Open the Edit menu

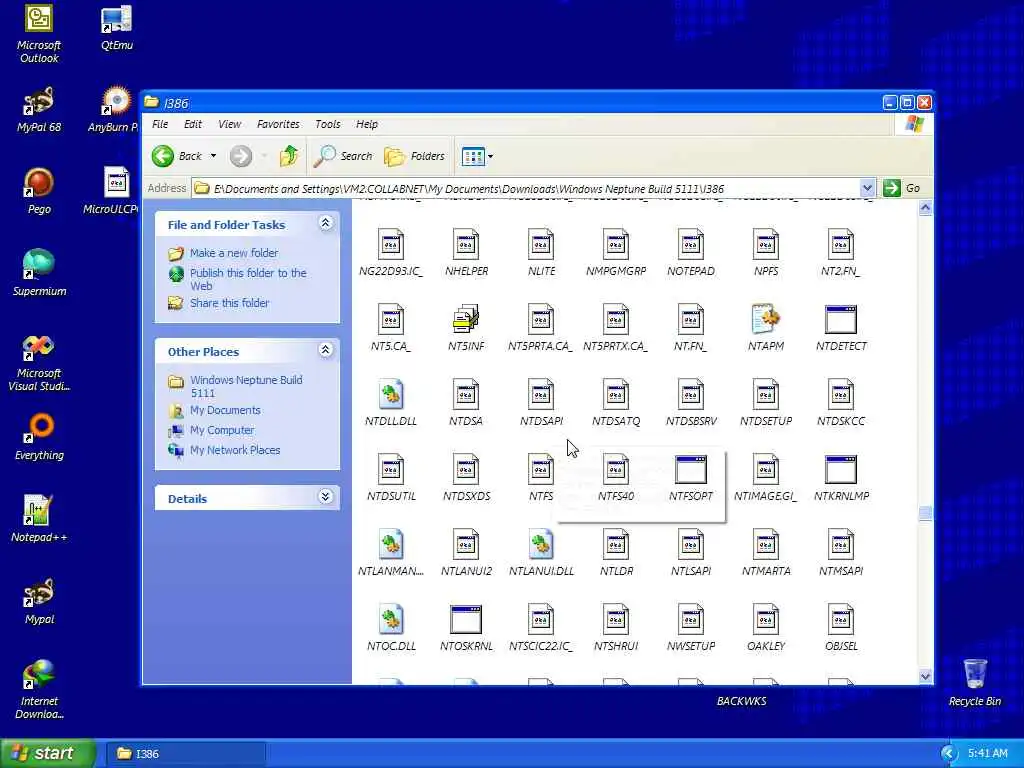tap(193, 124)
